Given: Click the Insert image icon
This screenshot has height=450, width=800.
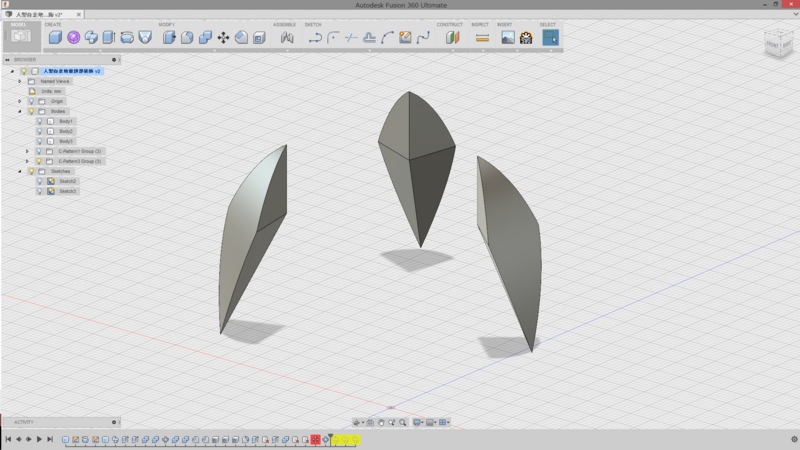Looking at the screenshot, I should coord(508,37).
